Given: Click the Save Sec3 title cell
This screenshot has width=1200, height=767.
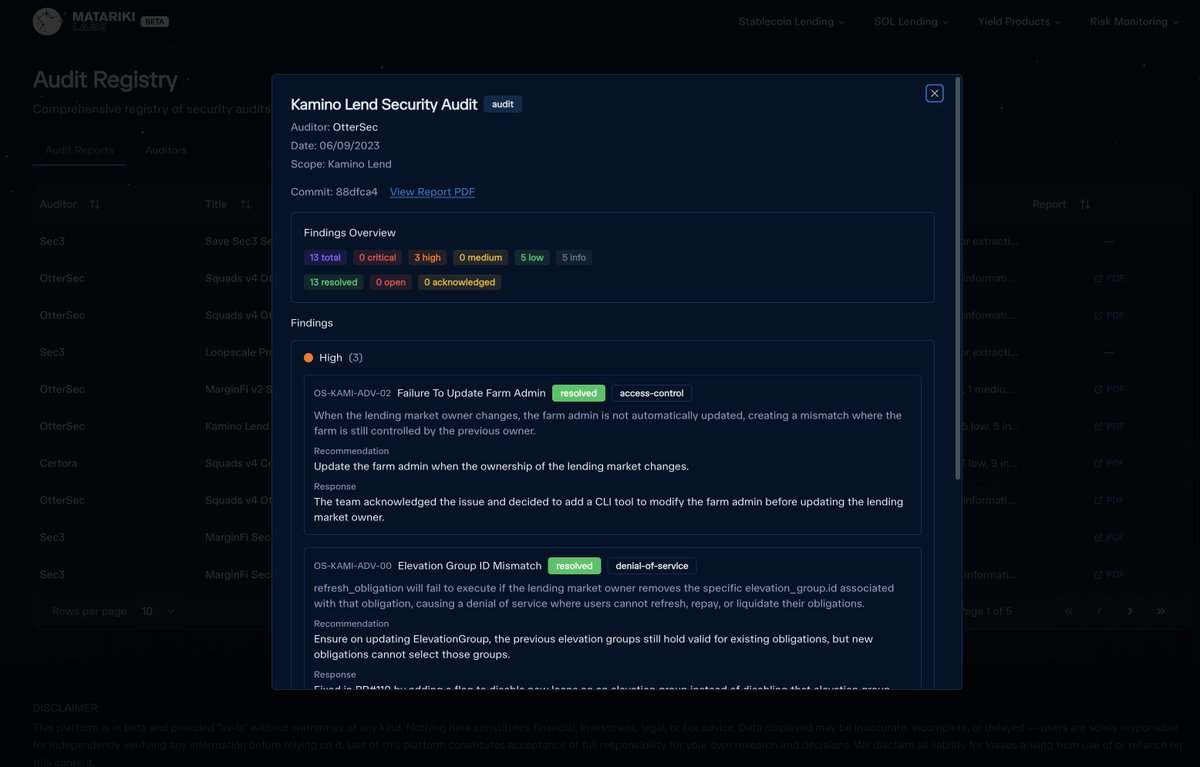Looking at the screenshot, I should (237, 241).
